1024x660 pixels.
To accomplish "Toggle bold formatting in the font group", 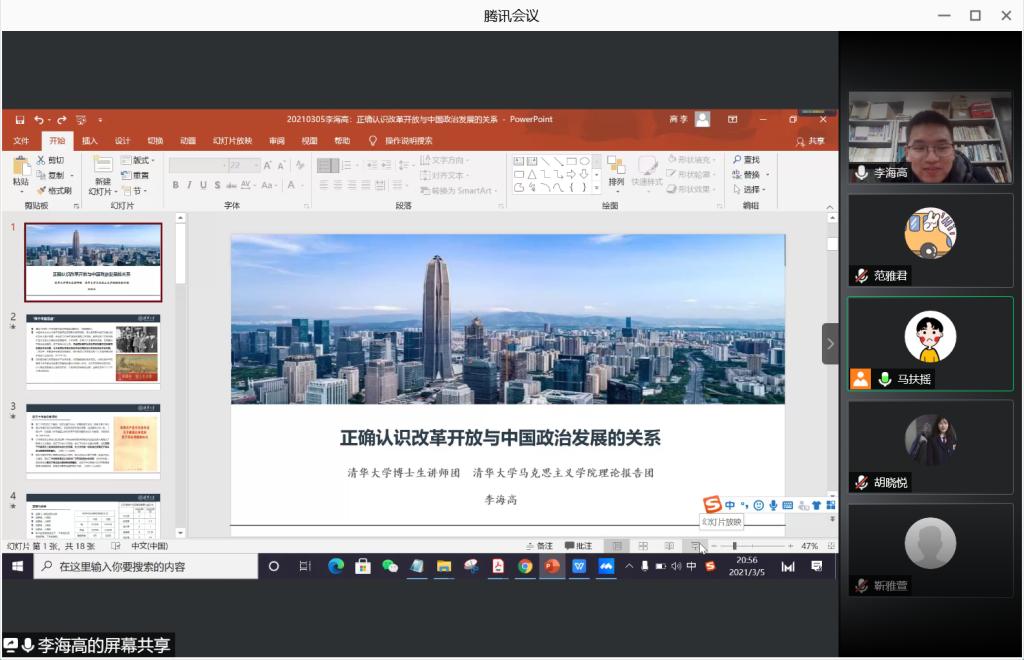I will coord(175,185).
